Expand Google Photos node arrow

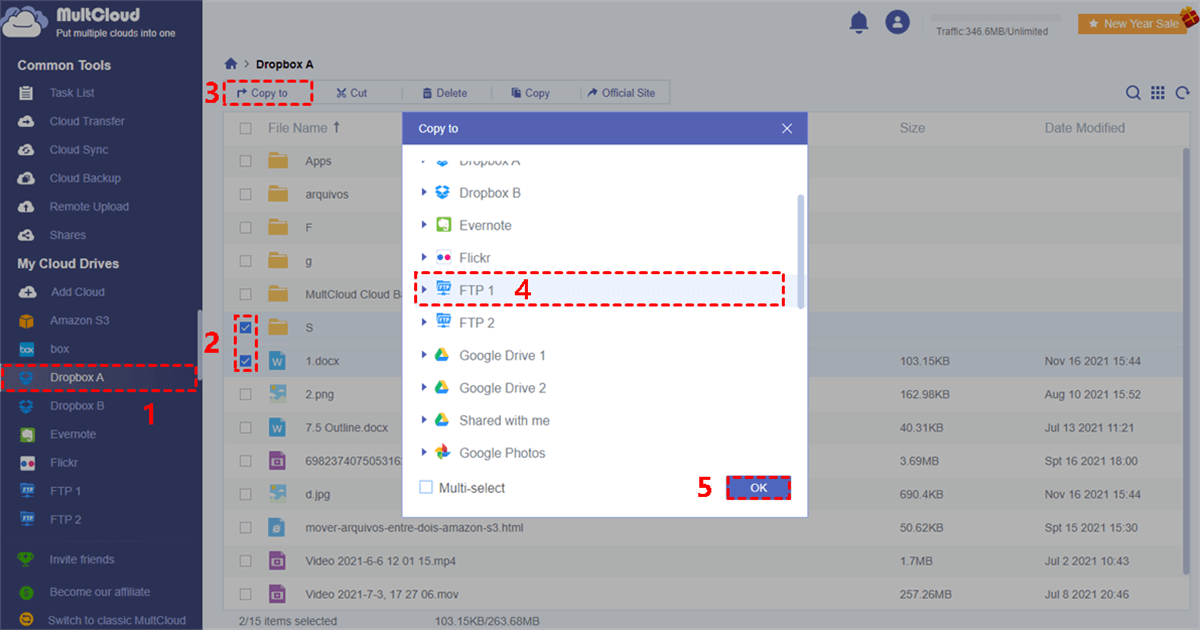(425, 453)
